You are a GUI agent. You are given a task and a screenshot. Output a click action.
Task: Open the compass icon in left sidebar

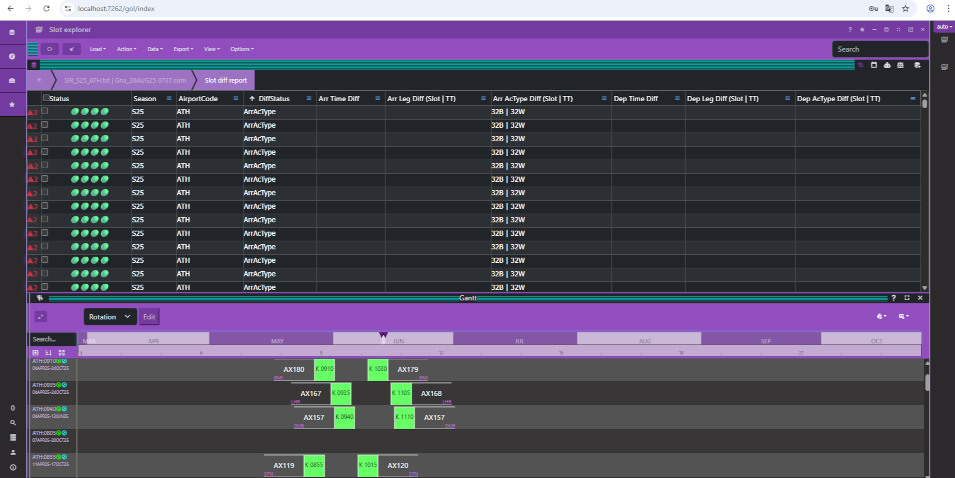(x=12, y=56)
